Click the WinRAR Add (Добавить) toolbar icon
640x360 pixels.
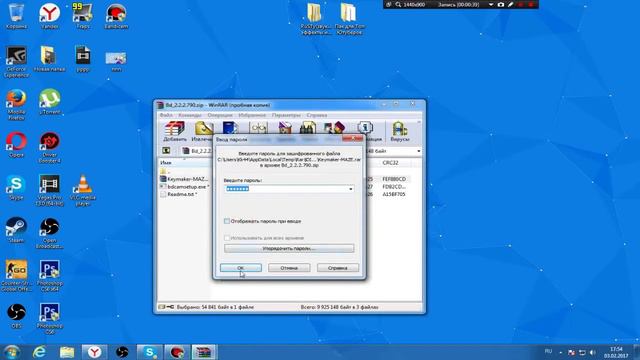pos(175,131)
